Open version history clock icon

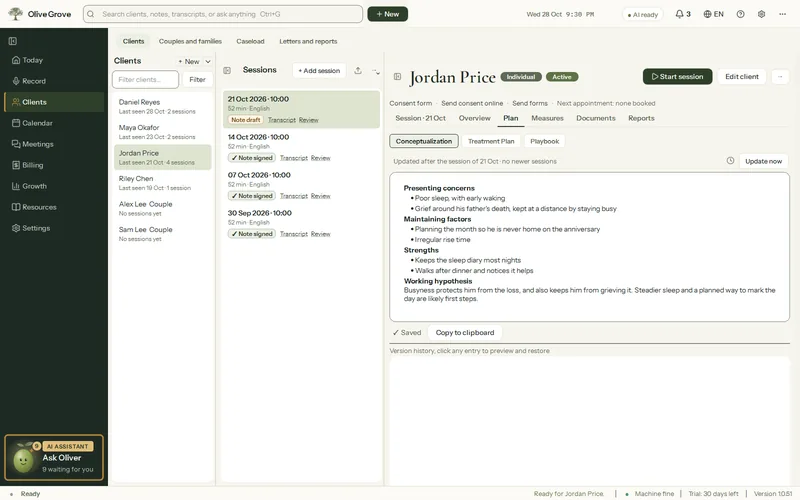coord(730,161)
